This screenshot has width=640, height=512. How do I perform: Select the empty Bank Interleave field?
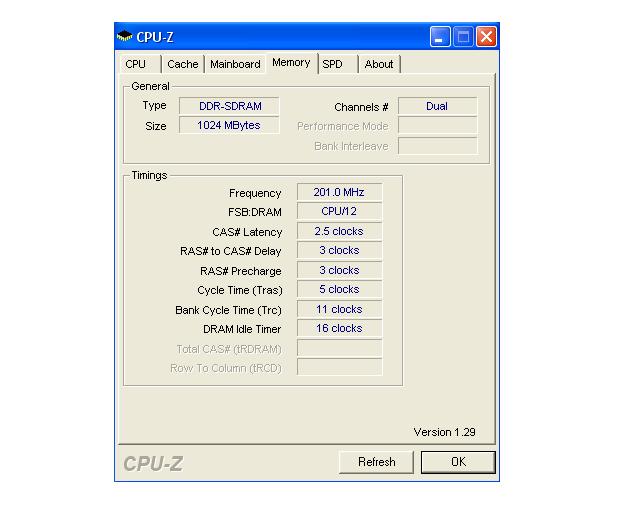[438, 146]
